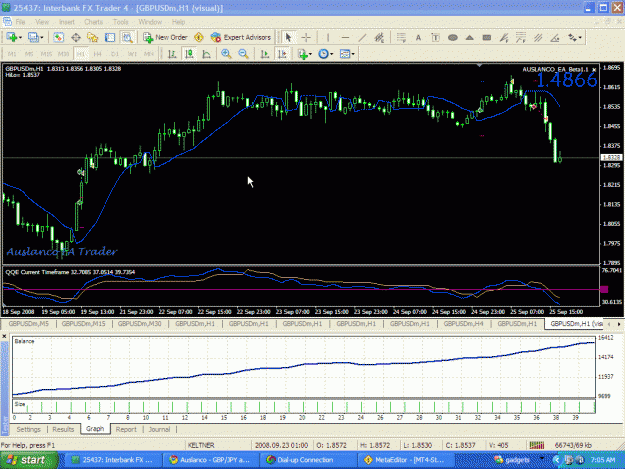
Task: Switch chart period to M1
Action: (x=12, y=54)
